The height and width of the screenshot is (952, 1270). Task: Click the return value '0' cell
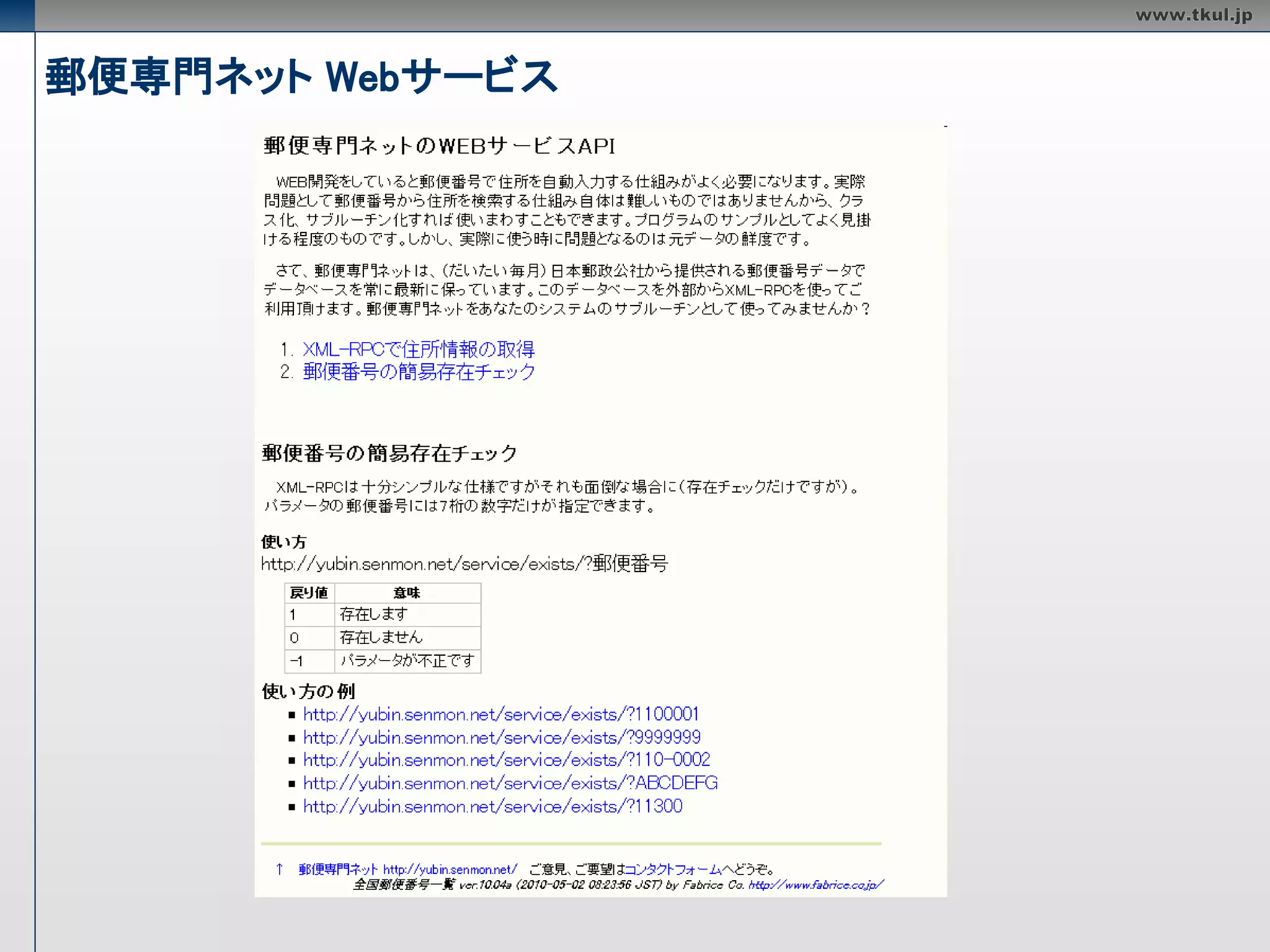309,637
